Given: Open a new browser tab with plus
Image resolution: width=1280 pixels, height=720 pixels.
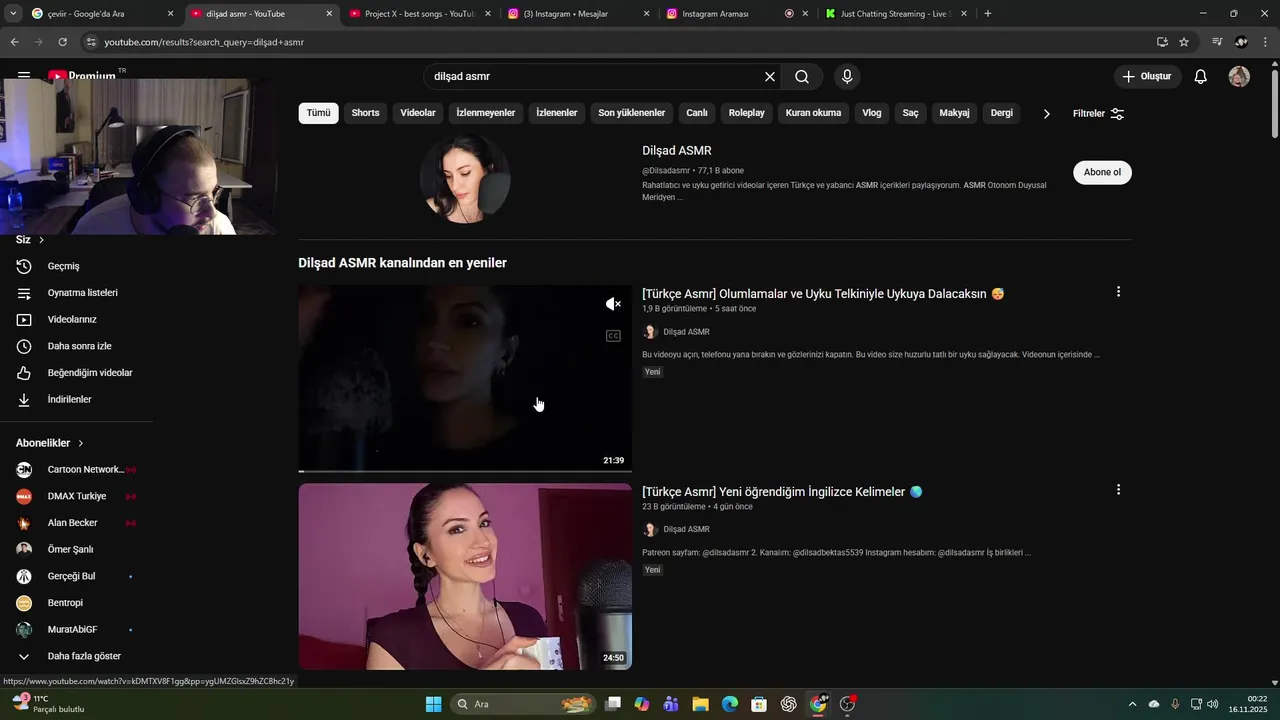Looking at the screenshot, I should pos(988,14).
